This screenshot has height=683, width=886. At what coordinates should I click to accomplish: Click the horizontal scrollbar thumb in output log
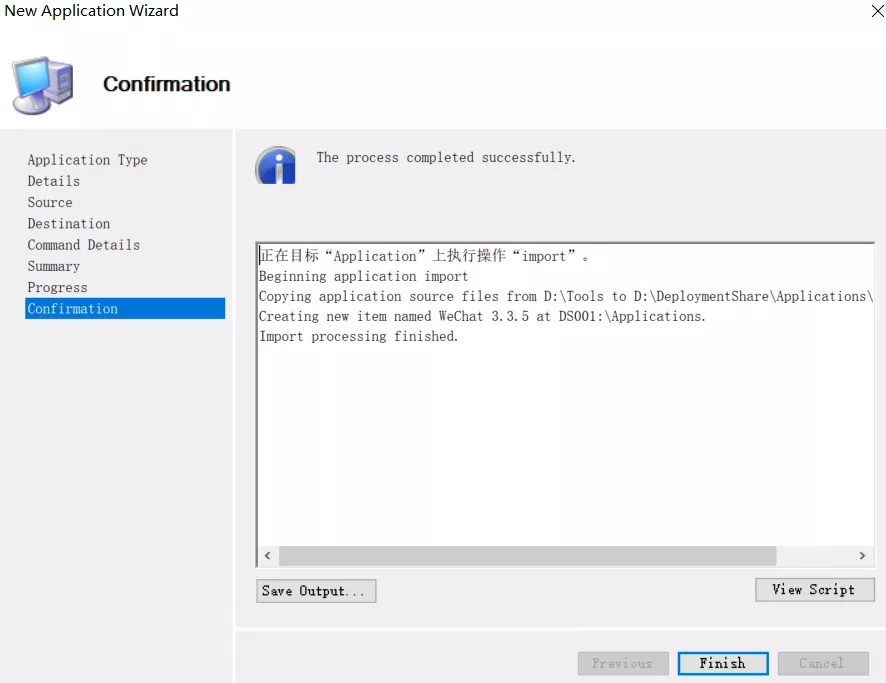pyautogui.click(x=527, y=556)
